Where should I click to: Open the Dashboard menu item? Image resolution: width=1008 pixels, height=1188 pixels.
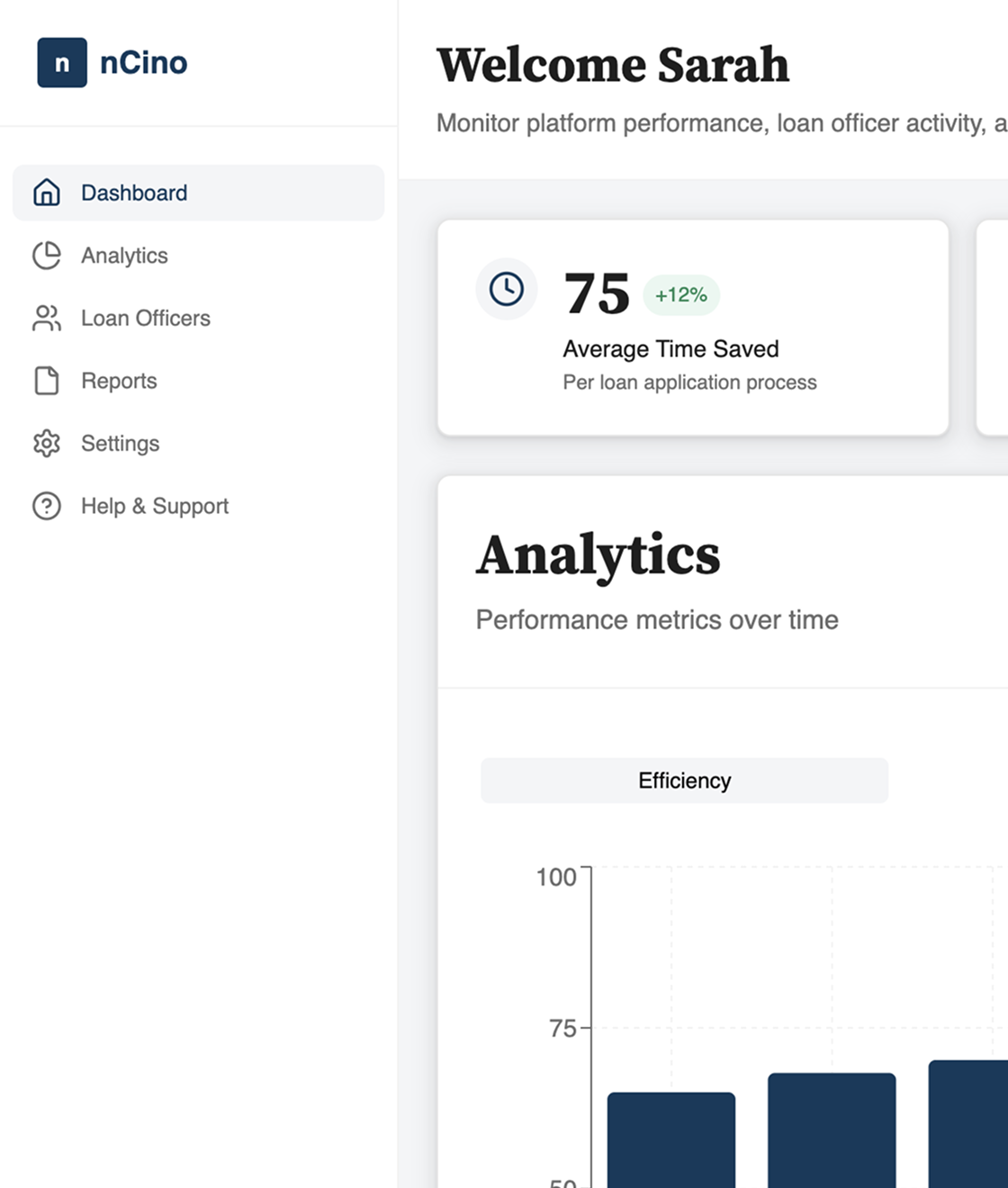pos(134,193)
